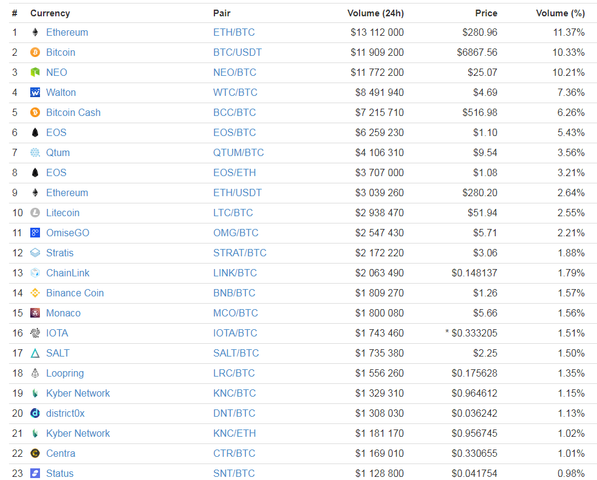Click the Litecoin grey coin icon

click(35, 213)
